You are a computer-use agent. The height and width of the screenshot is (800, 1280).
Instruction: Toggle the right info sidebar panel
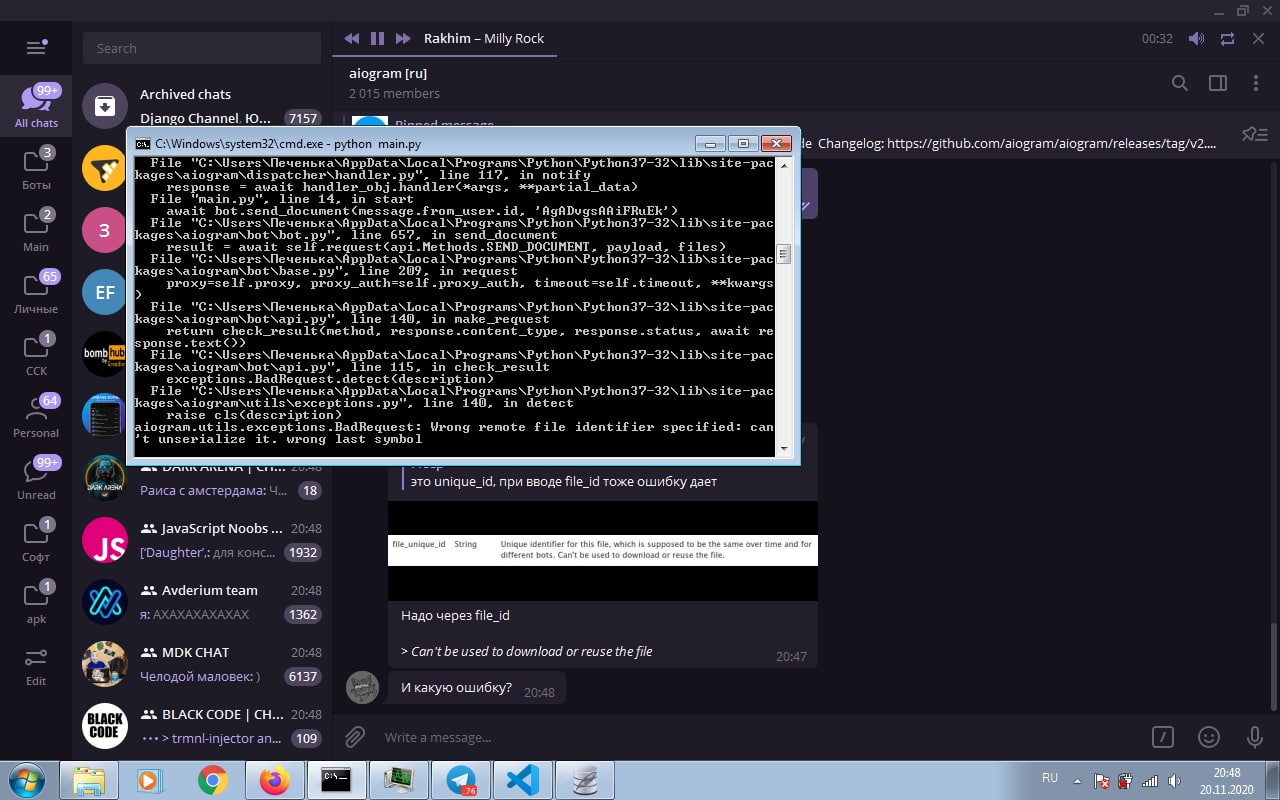1218,83
